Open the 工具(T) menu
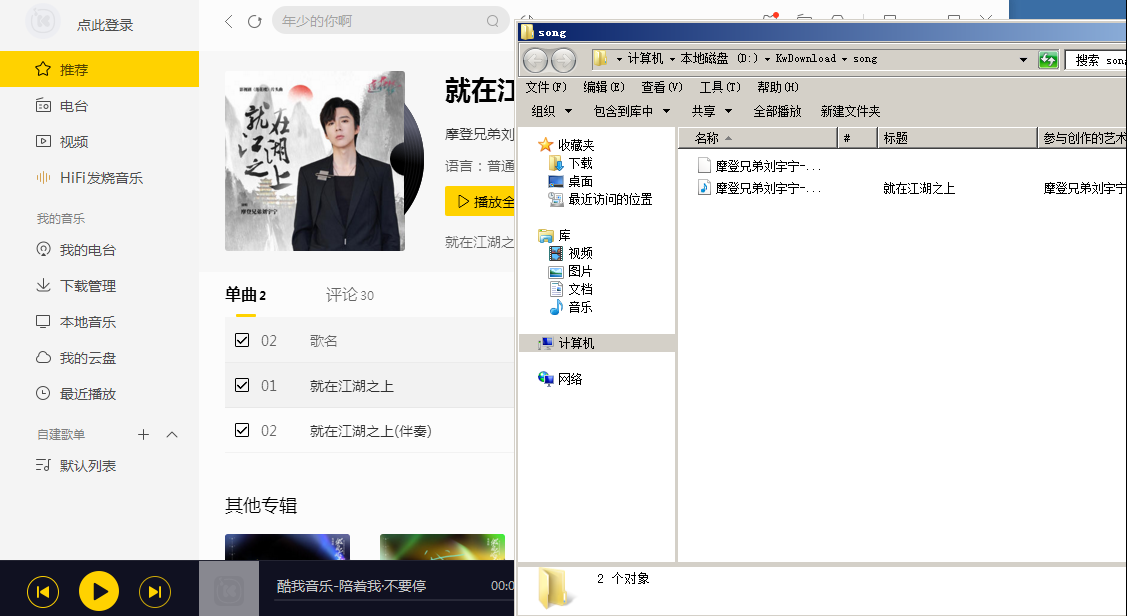This screenshot has height=616, width=1127. (x=719, y=87)
